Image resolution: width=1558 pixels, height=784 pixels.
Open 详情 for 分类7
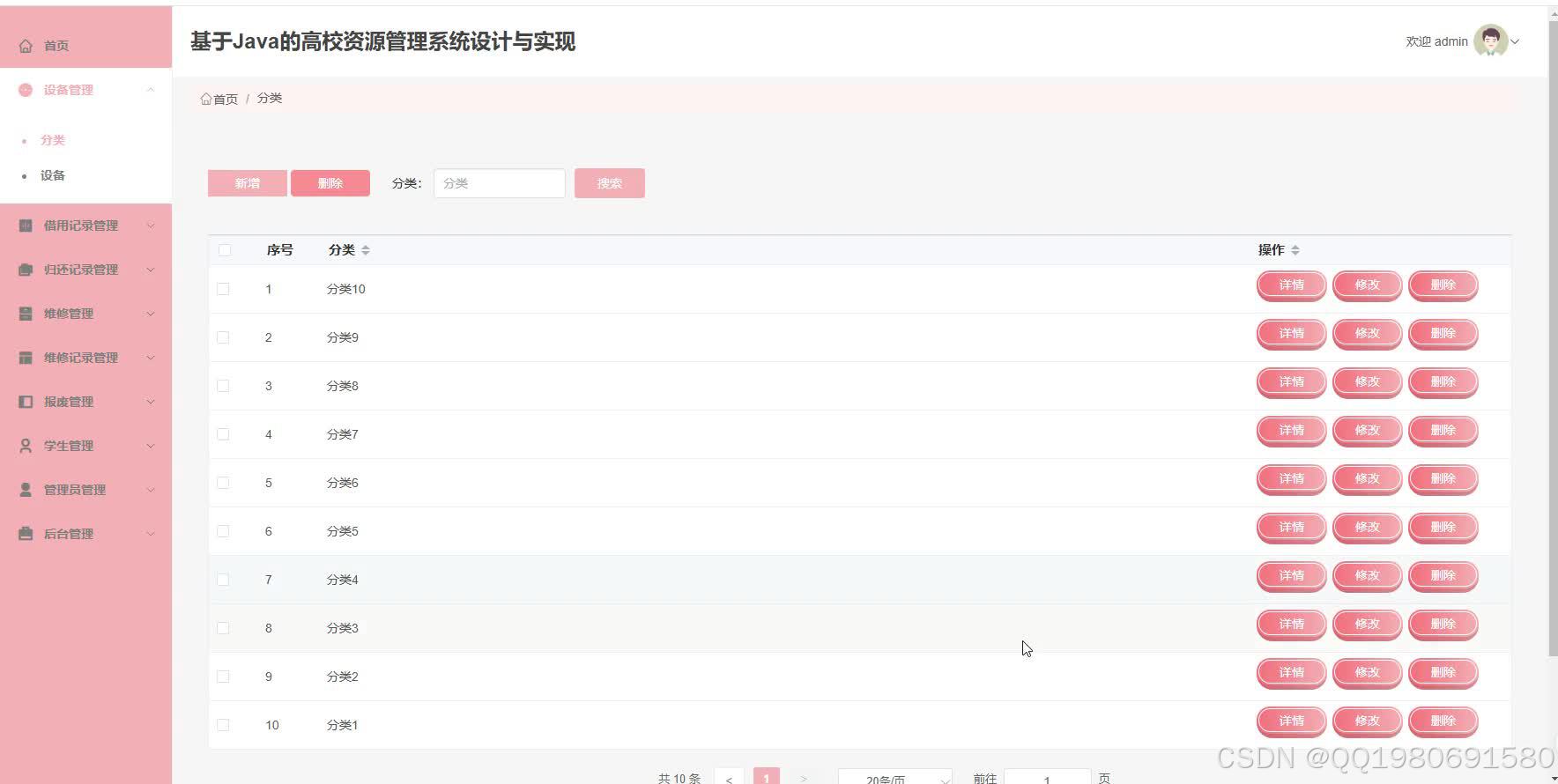(x=1292, y=431)
